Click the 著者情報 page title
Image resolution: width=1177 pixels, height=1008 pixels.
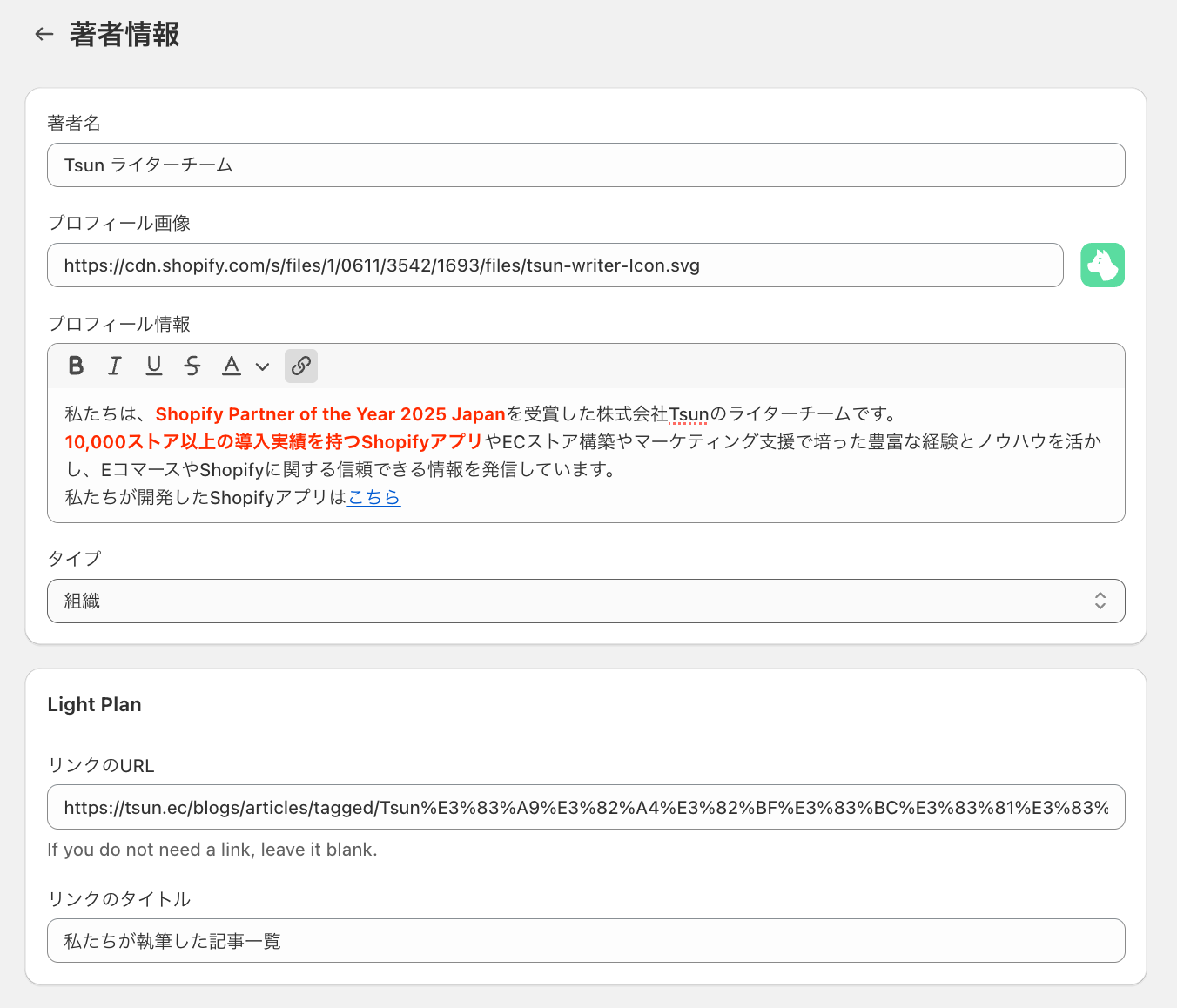pos(124,35)
